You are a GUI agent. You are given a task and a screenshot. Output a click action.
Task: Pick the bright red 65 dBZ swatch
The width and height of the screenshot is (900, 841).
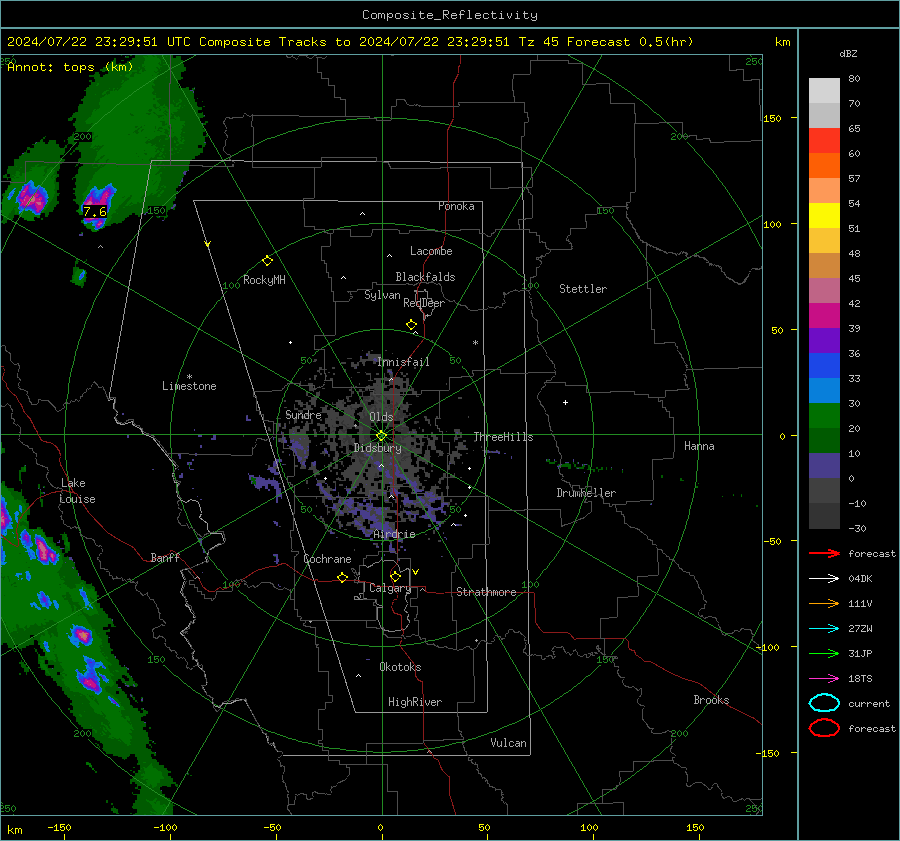click(824, 141)
